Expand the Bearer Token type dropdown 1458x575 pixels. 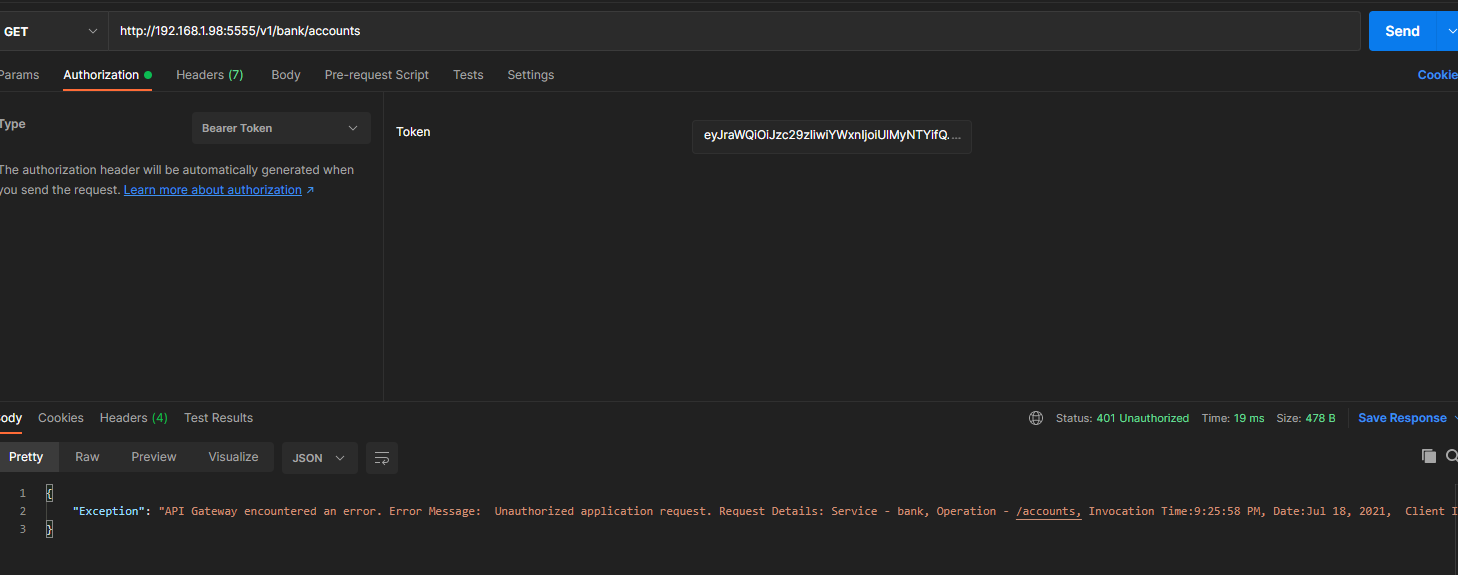click(281, 128)
